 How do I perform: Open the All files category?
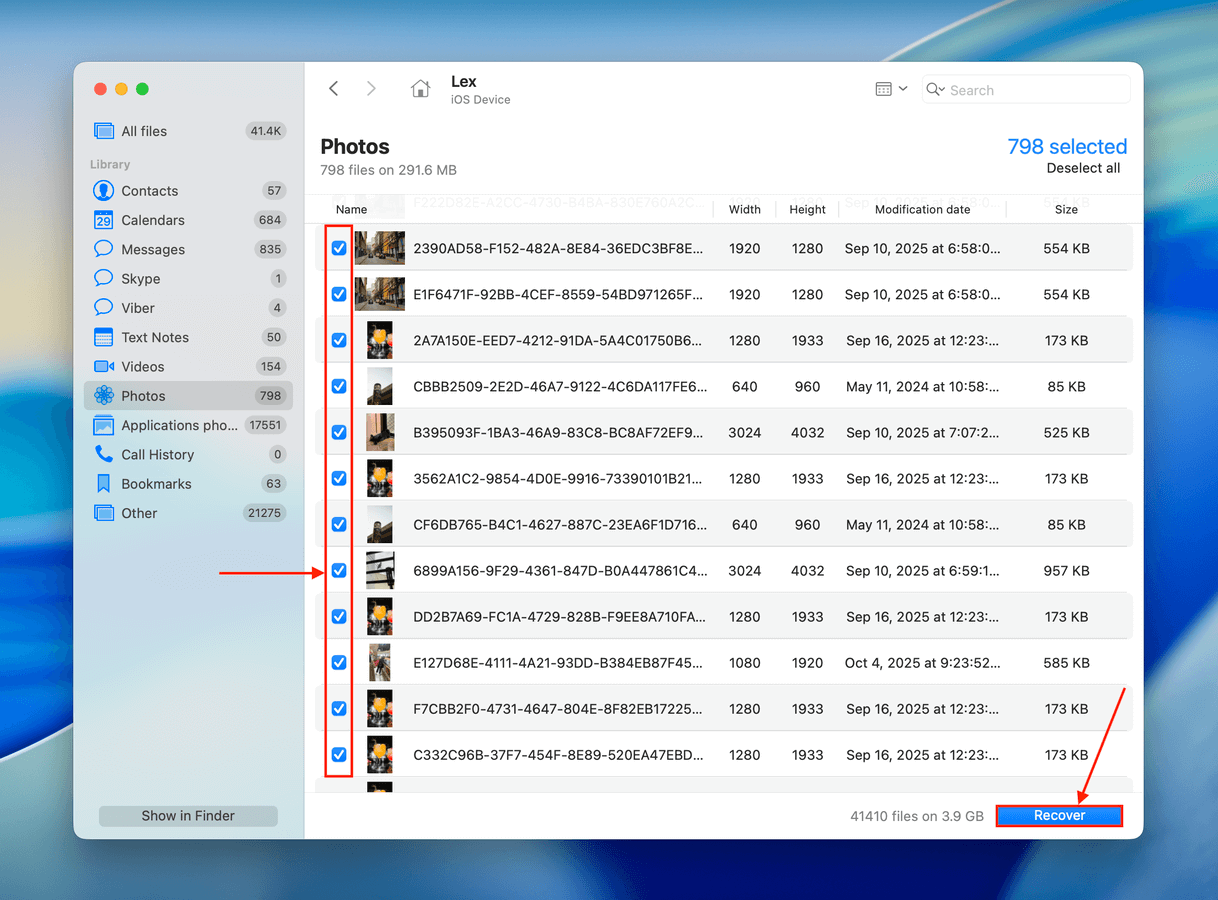(144, 131)
